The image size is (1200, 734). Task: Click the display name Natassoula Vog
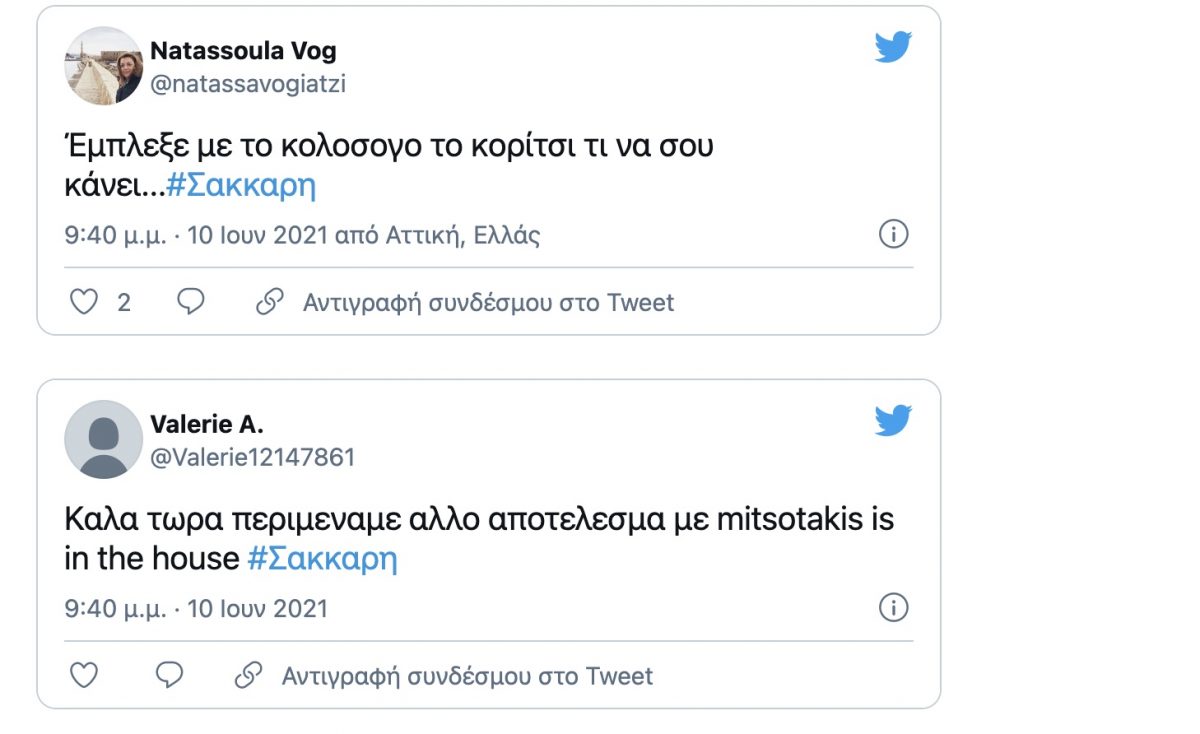pyautogui.click(x=243, y=51)
